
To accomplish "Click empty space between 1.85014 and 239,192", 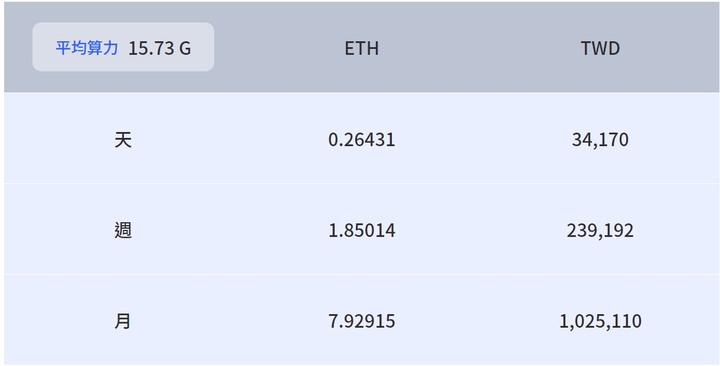I will coord(481,230).
